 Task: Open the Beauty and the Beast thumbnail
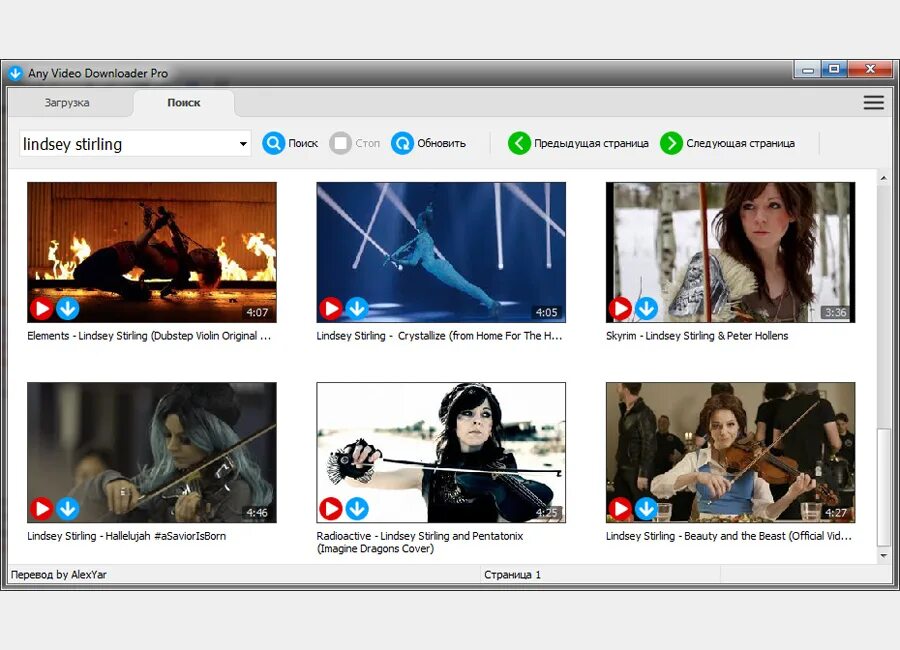click(731, 452)
